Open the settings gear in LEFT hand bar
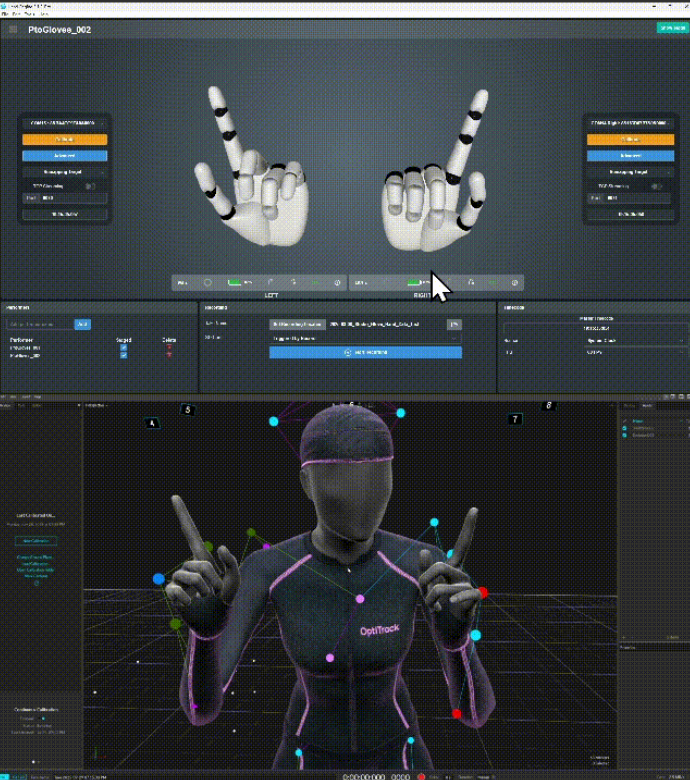Screen dimensions: 690x780 [x=337, y=283]
